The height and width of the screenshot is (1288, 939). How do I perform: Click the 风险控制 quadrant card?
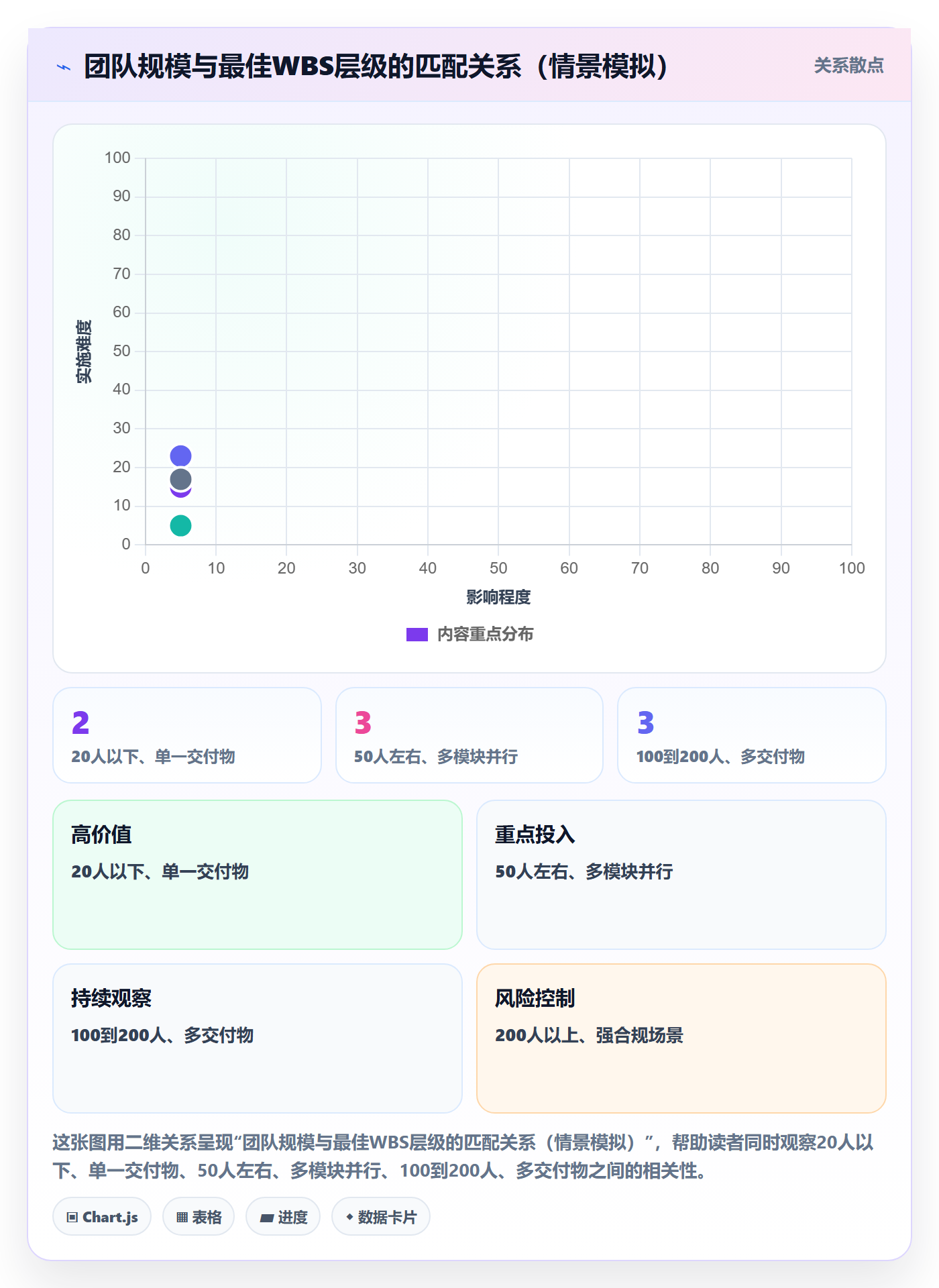pos(681,1038)
